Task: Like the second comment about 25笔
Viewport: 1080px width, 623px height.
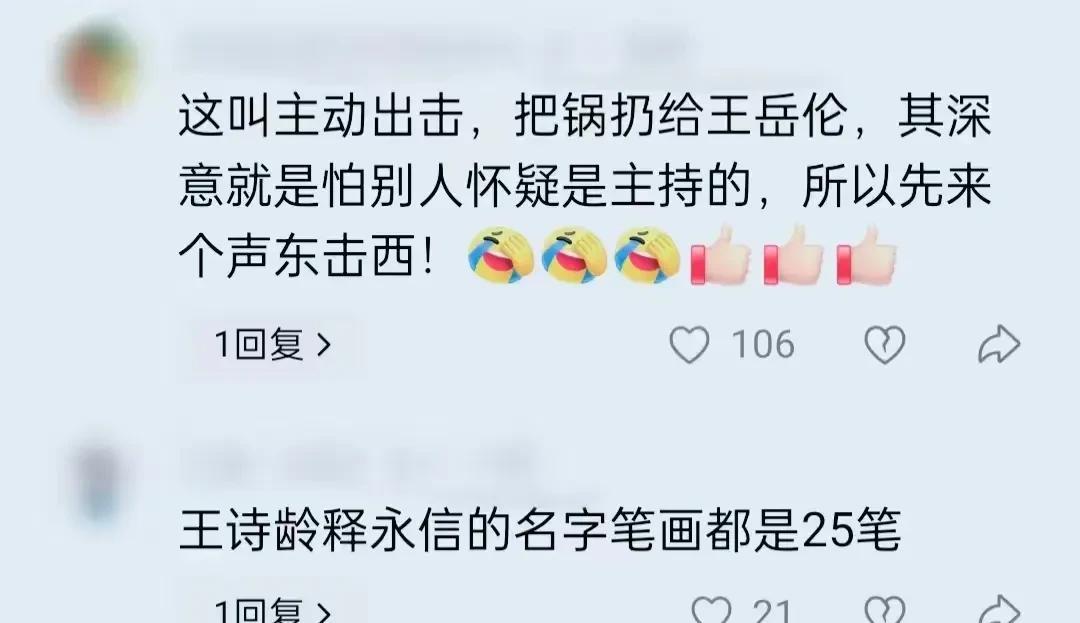Action: point(711,611)
